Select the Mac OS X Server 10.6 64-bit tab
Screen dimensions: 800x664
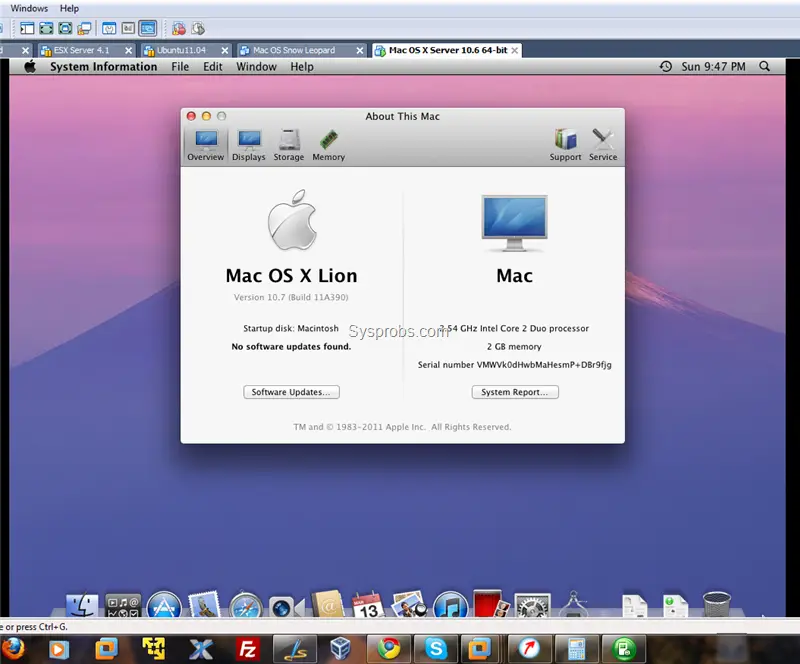(x=448, y=50)
